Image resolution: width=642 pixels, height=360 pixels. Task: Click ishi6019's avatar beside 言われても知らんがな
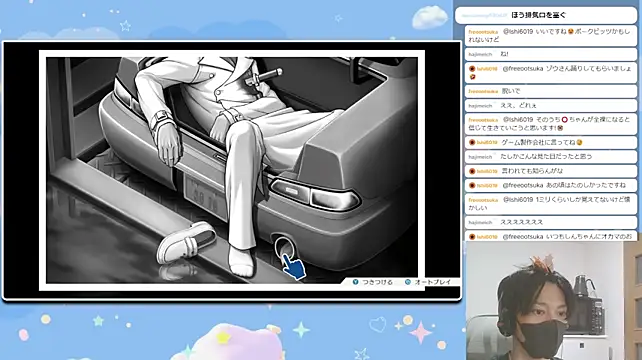(472, 171)
